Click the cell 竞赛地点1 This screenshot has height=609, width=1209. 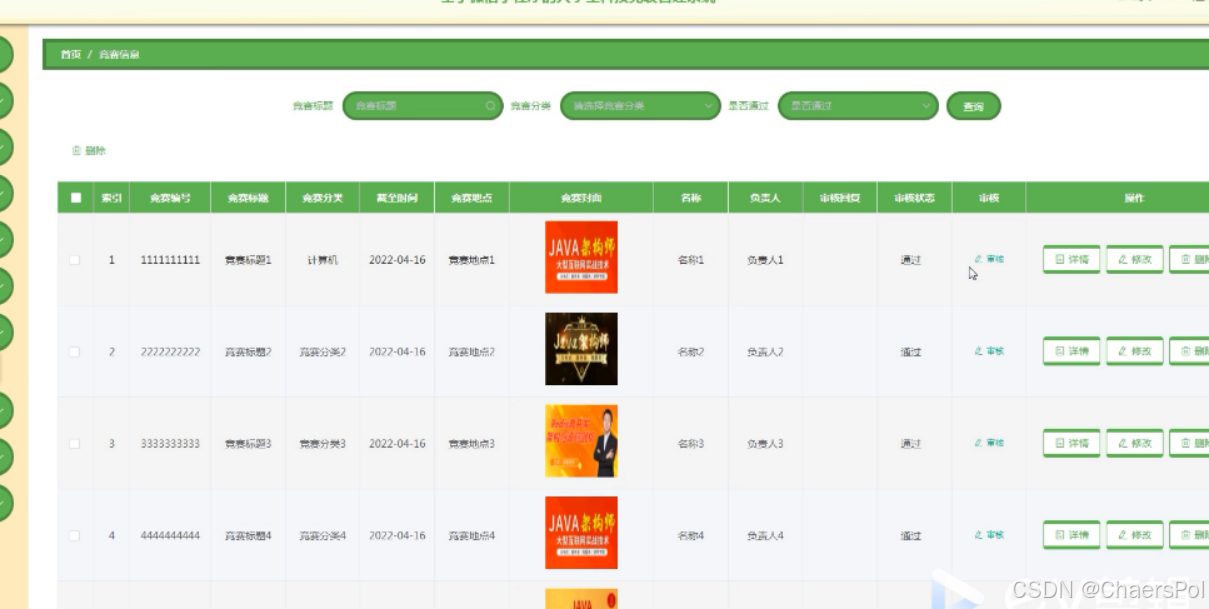click(471, 260)
